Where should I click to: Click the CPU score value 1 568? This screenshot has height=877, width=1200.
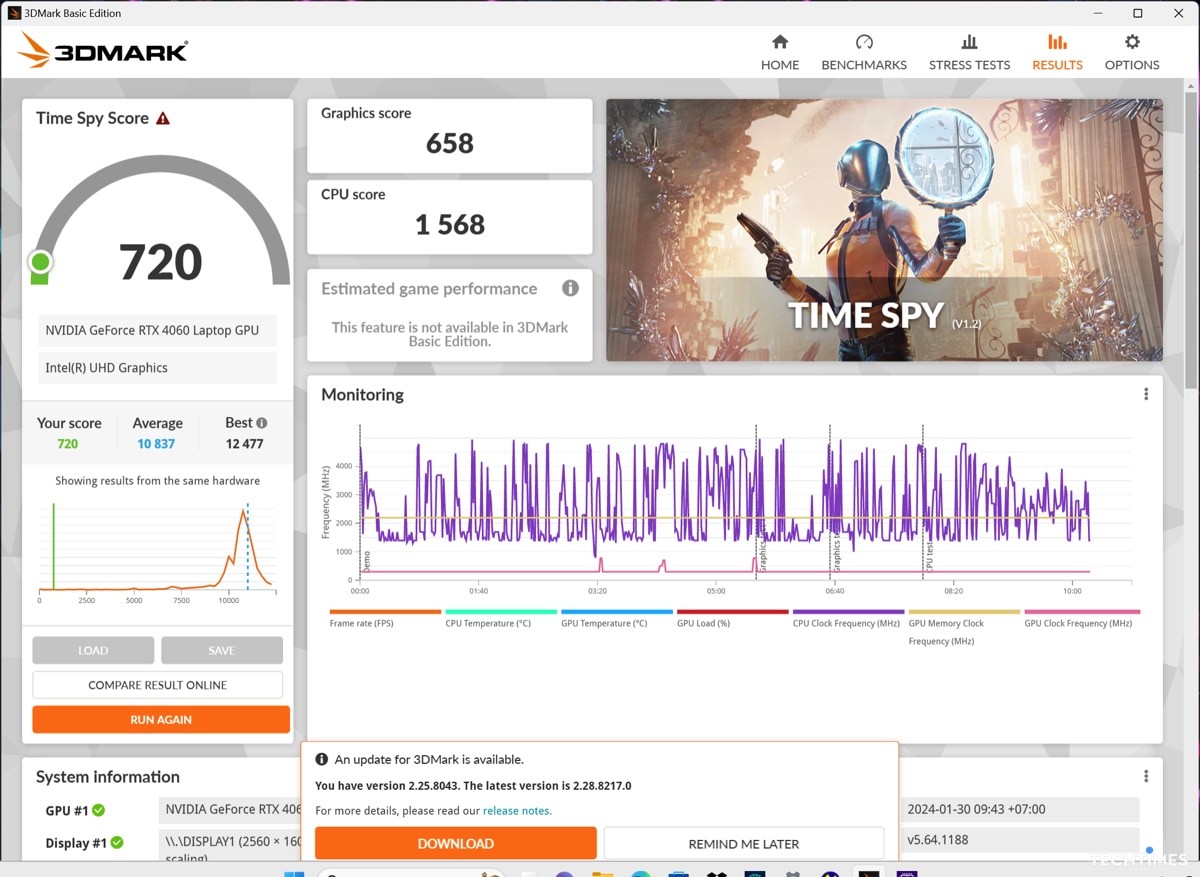coord(450,224)
